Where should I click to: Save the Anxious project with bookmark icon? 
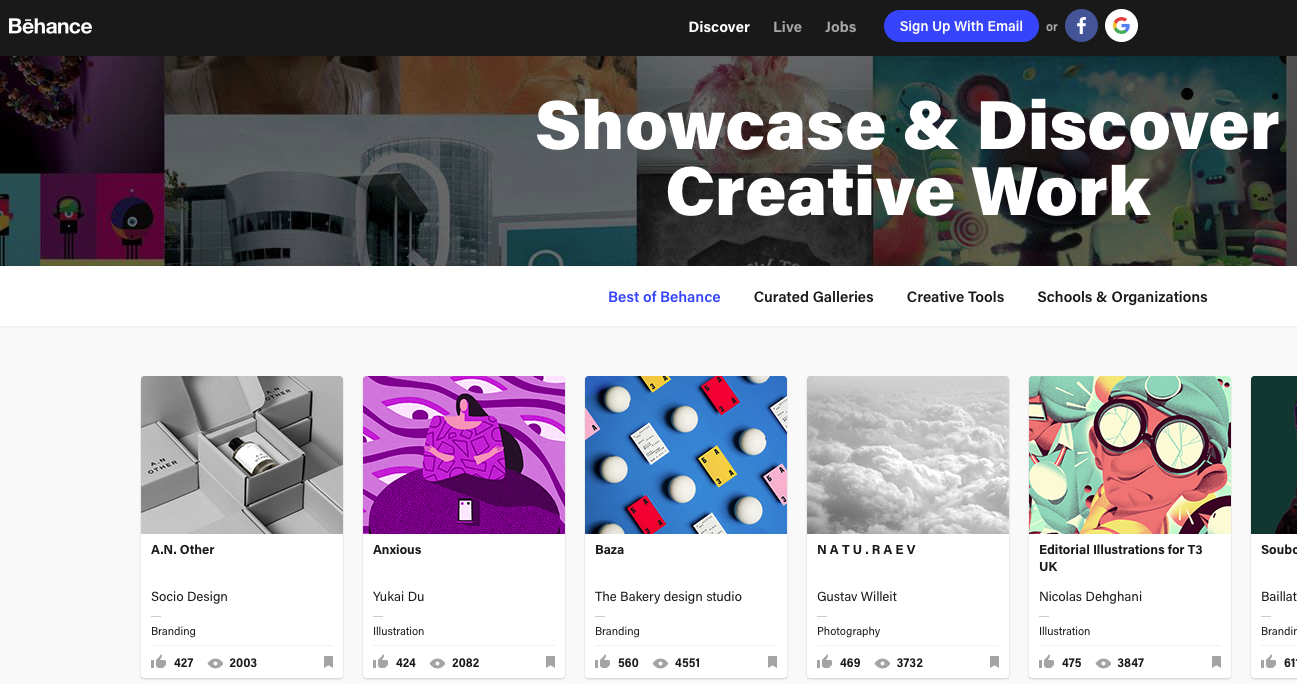550,662
